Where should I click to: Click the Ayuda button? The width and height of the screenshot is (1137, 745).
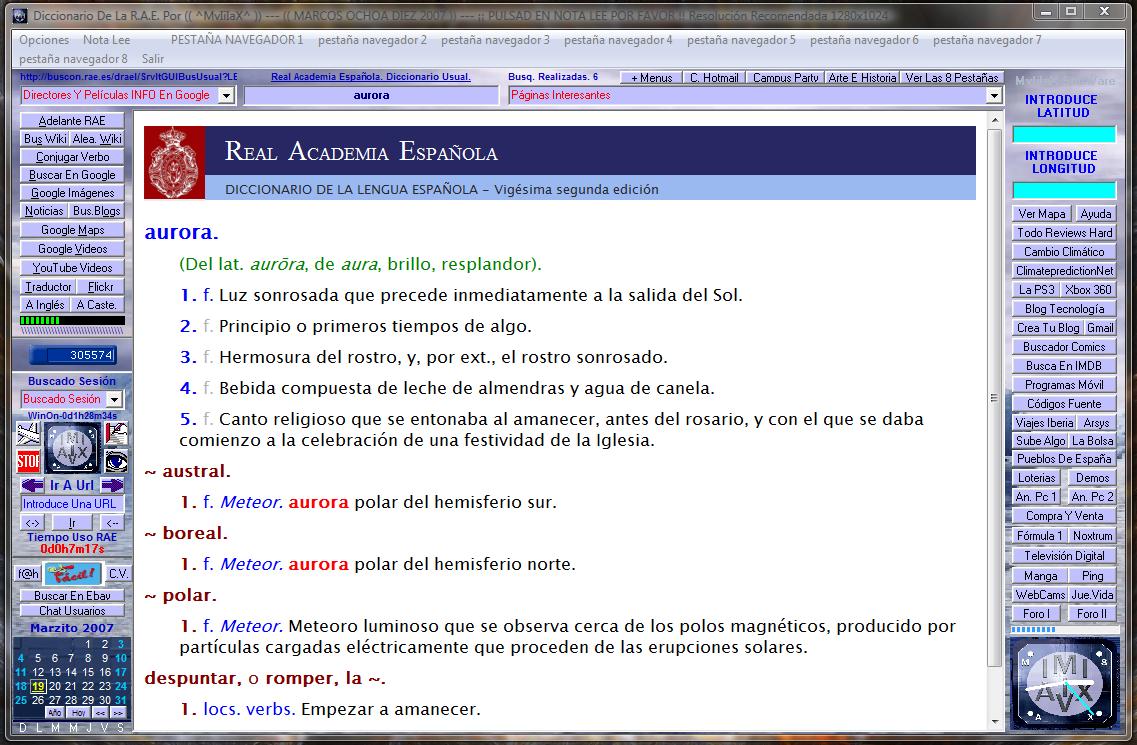[x=1095, y=213]
